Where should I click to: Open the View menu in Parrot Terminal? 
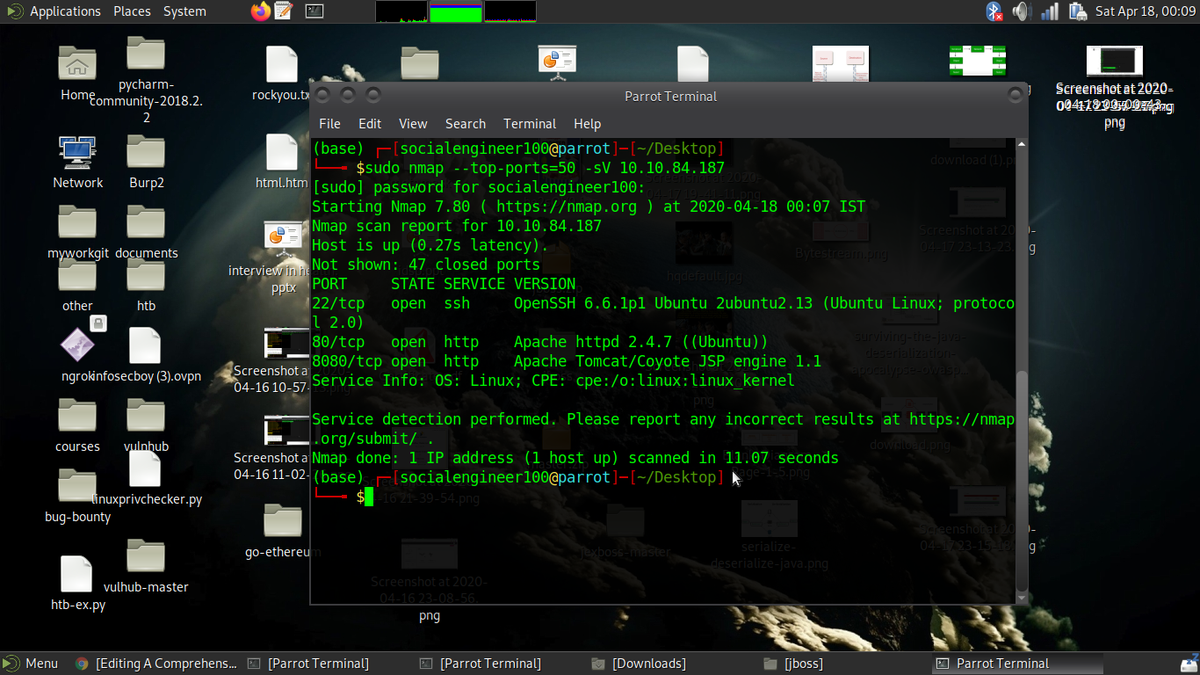click(413, 124)
